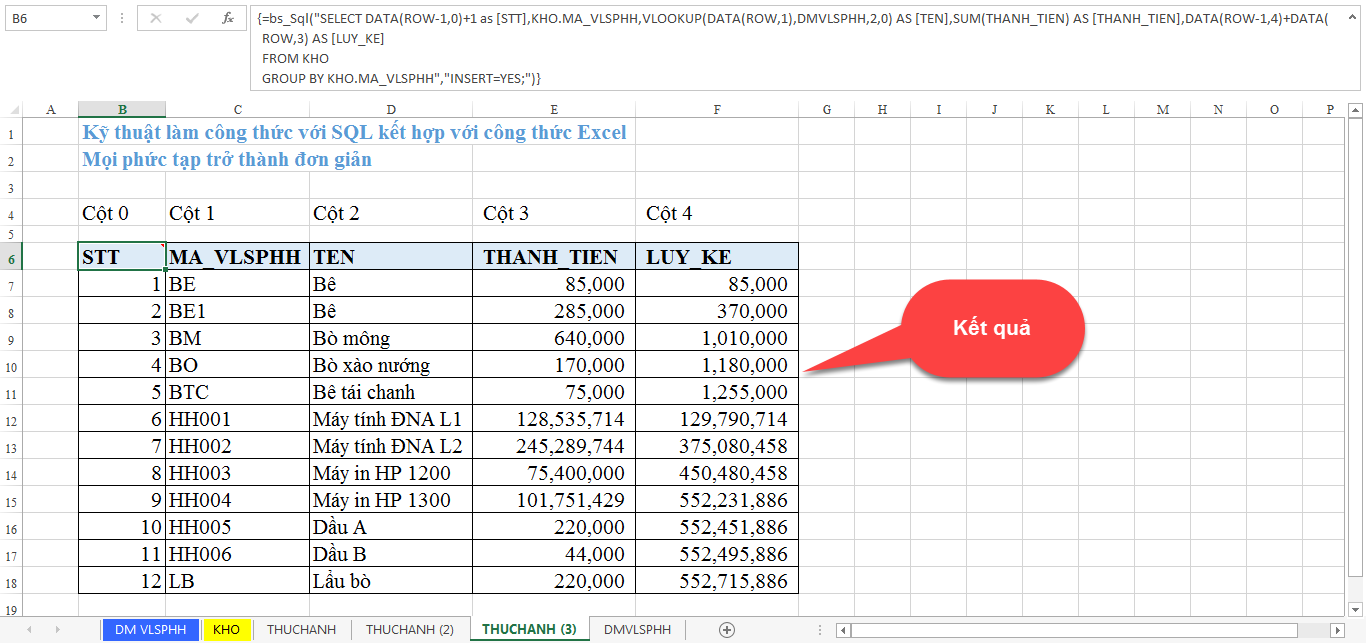1366x643 pixels.
Task: Open the THUCHANH sheet tab
Action: [301, 629]
